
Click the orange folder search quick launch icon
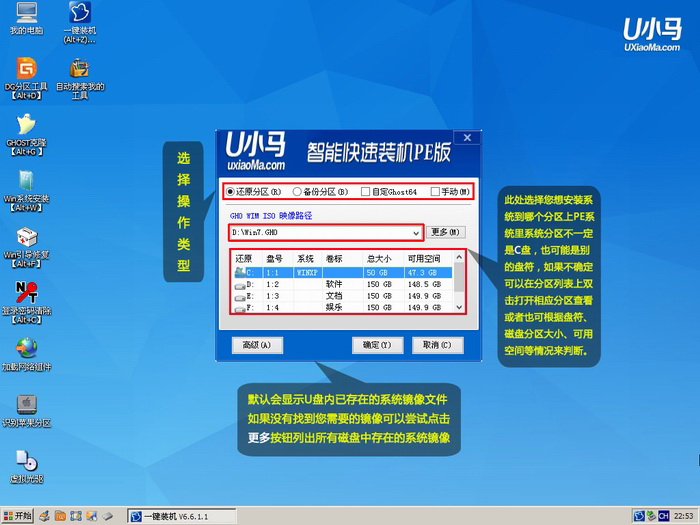60,517
